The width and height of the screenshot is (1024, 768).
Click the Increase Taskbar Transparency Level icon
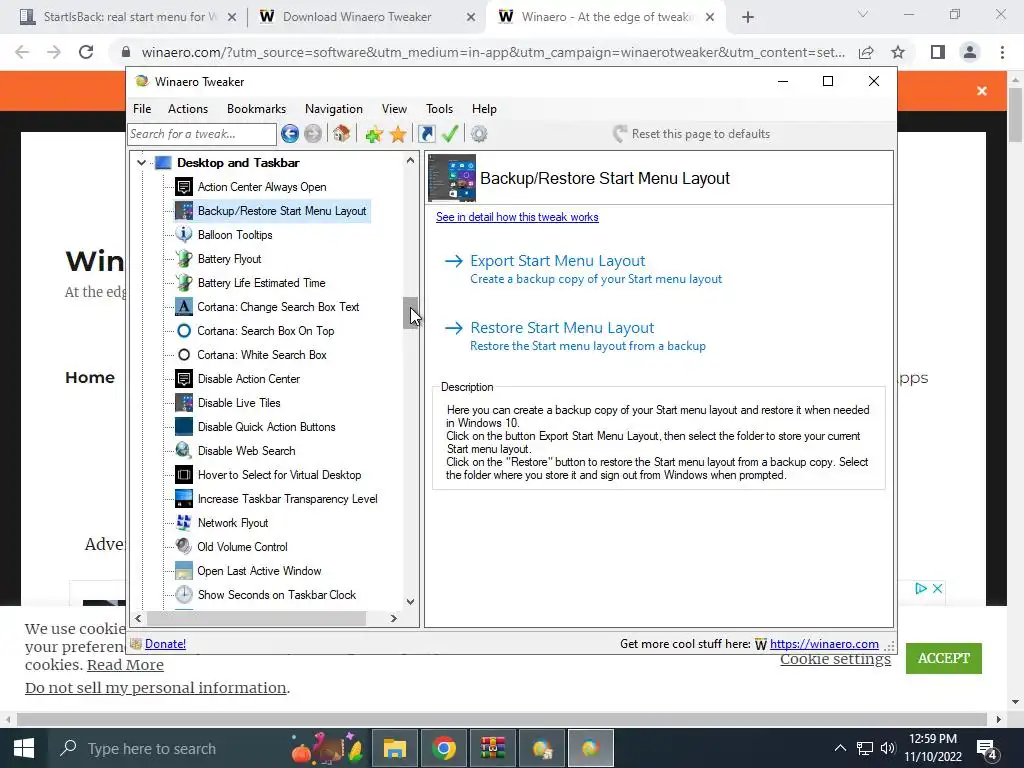click(184, 499)
